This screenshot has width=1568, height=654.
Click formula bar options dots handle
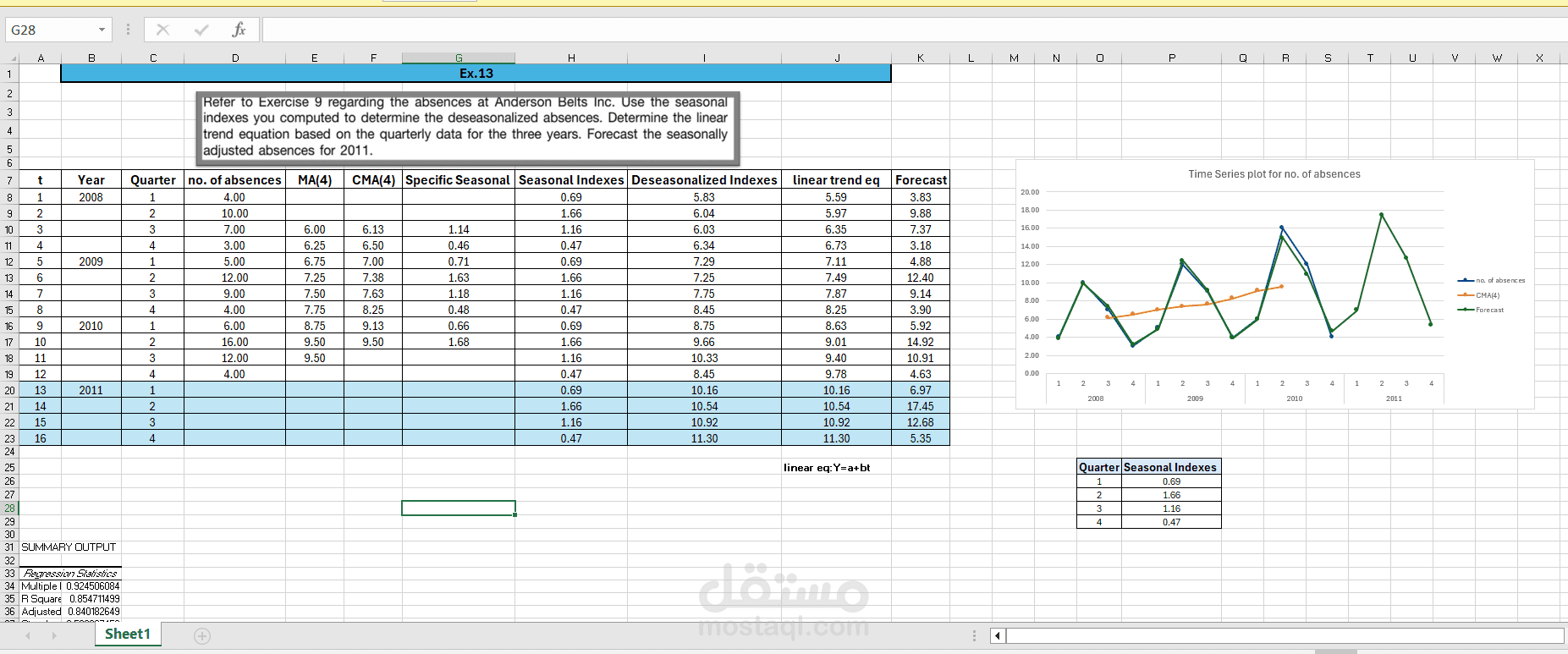pyautogui.click(x=128, y=30)
